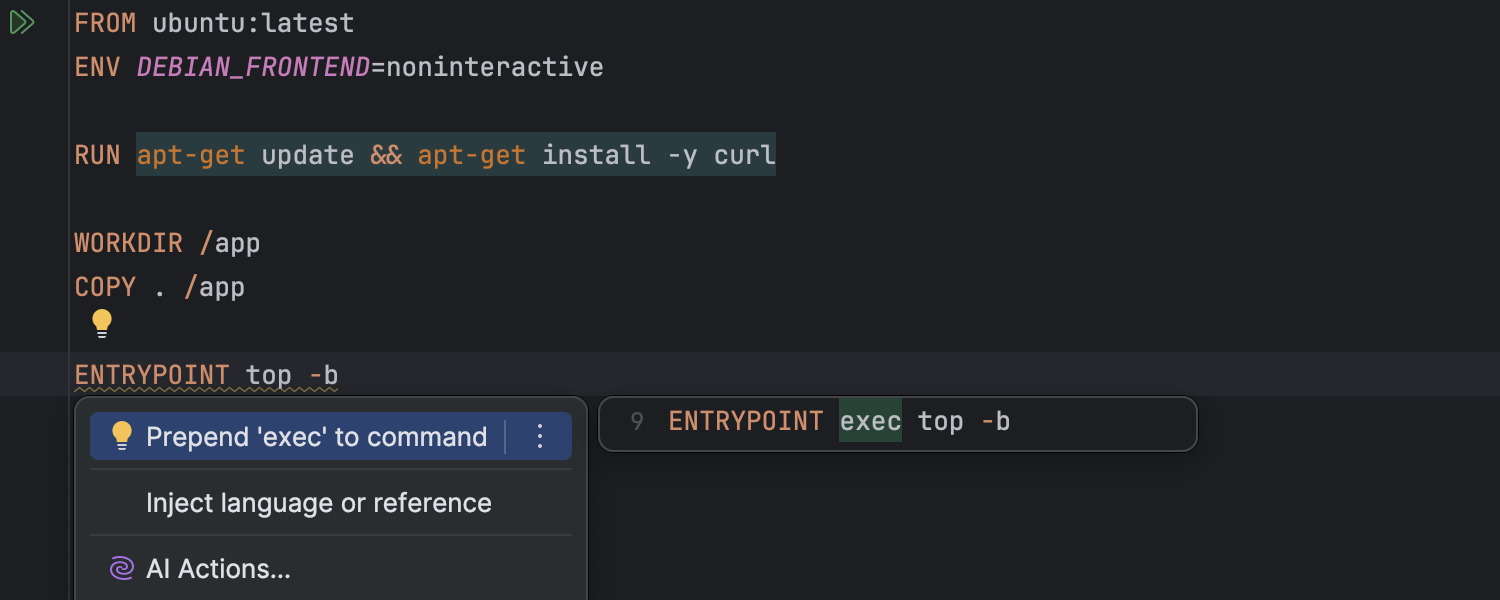
Task: Click the word "curl" in the RUN line
Action: pyautogui.click(x=744, y=155)
